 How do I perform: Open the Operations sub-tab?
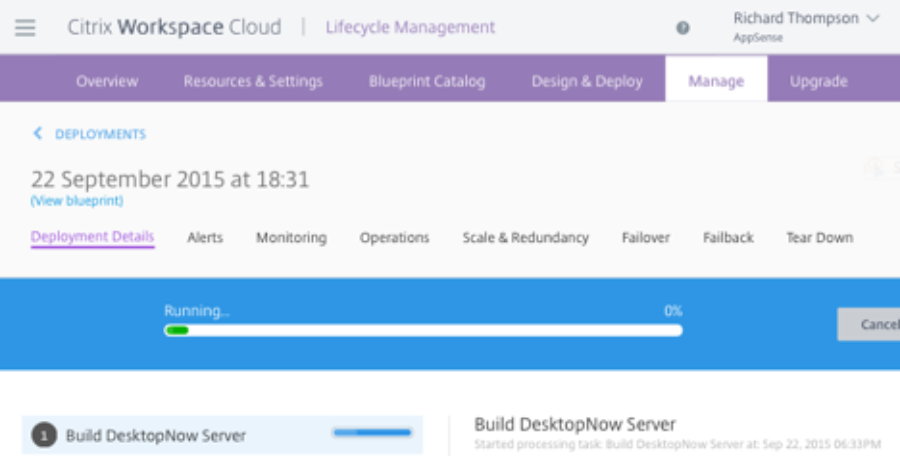point(394,238)
